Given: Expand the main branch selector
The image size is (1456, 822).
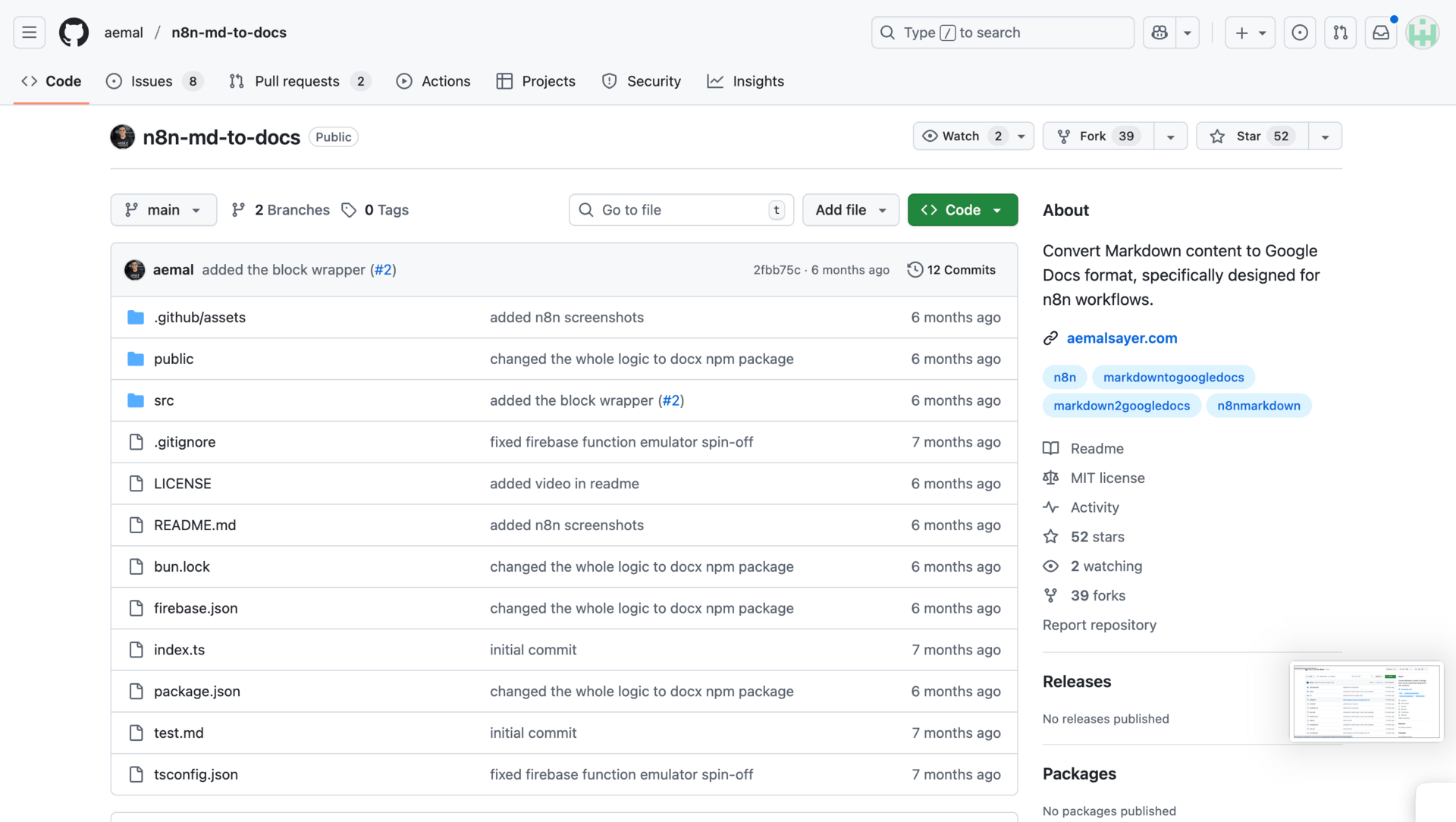Looking at the screenshot, I should (163, 210).
